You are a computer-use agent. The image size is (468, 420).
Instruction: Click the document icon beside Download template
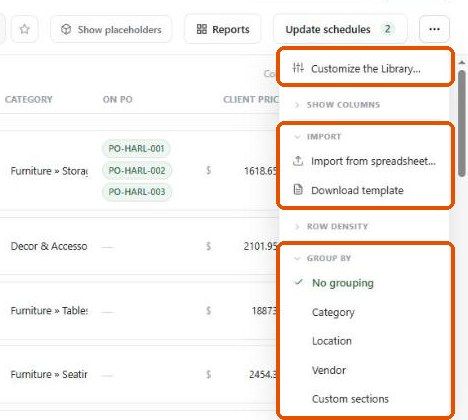298,190
